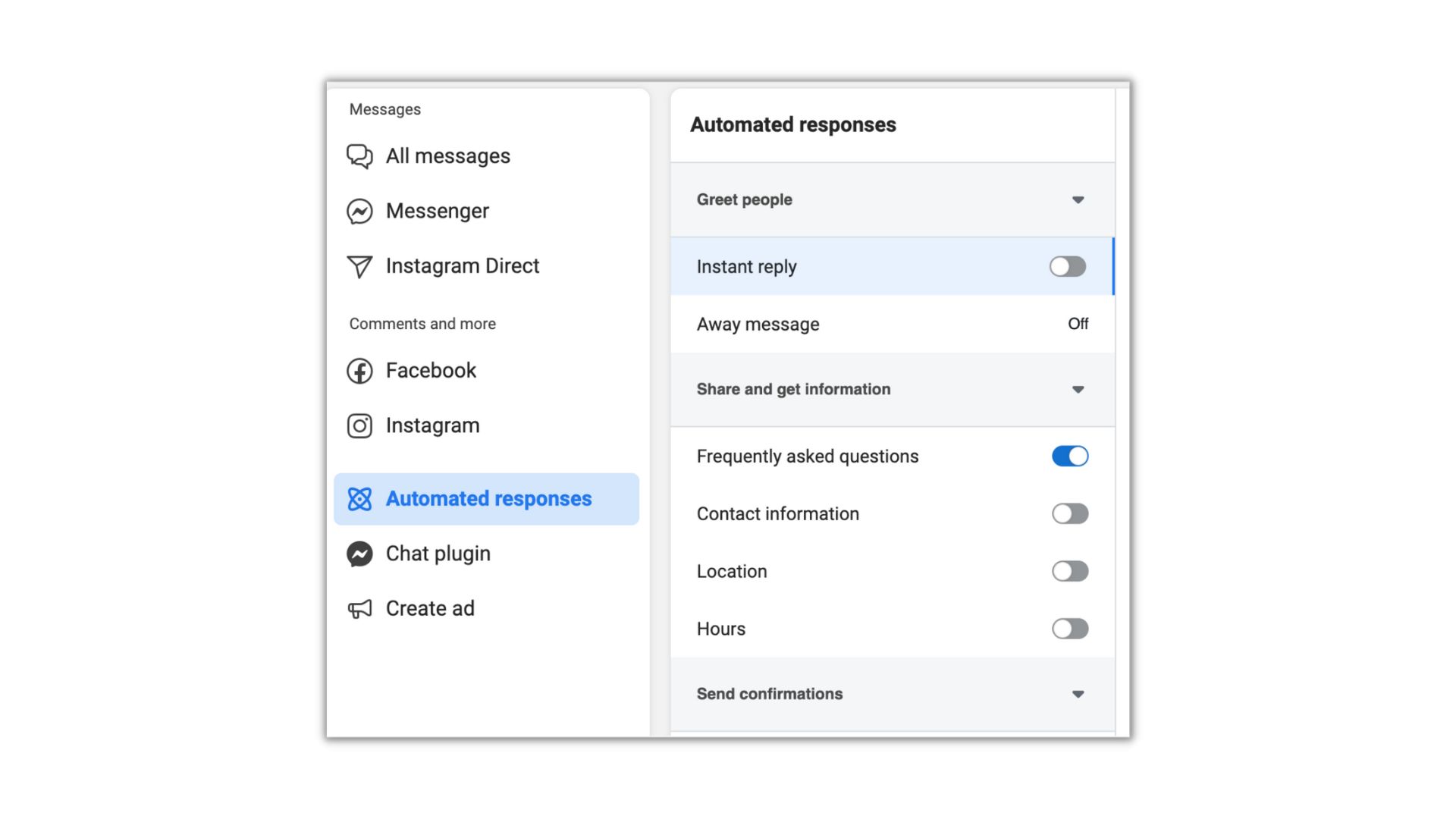Click the Chat plugin messenger icon
The height and width of the screenshot is (819, 1456).
tap(359, 554)
